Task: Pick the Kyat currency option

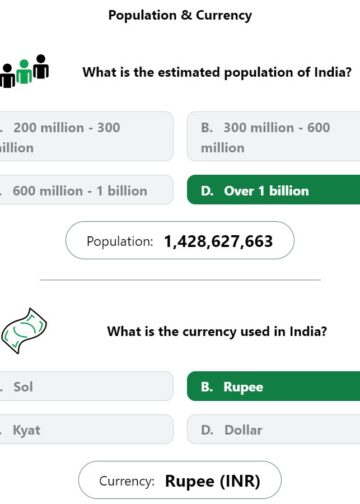Action: coord(86,429)
